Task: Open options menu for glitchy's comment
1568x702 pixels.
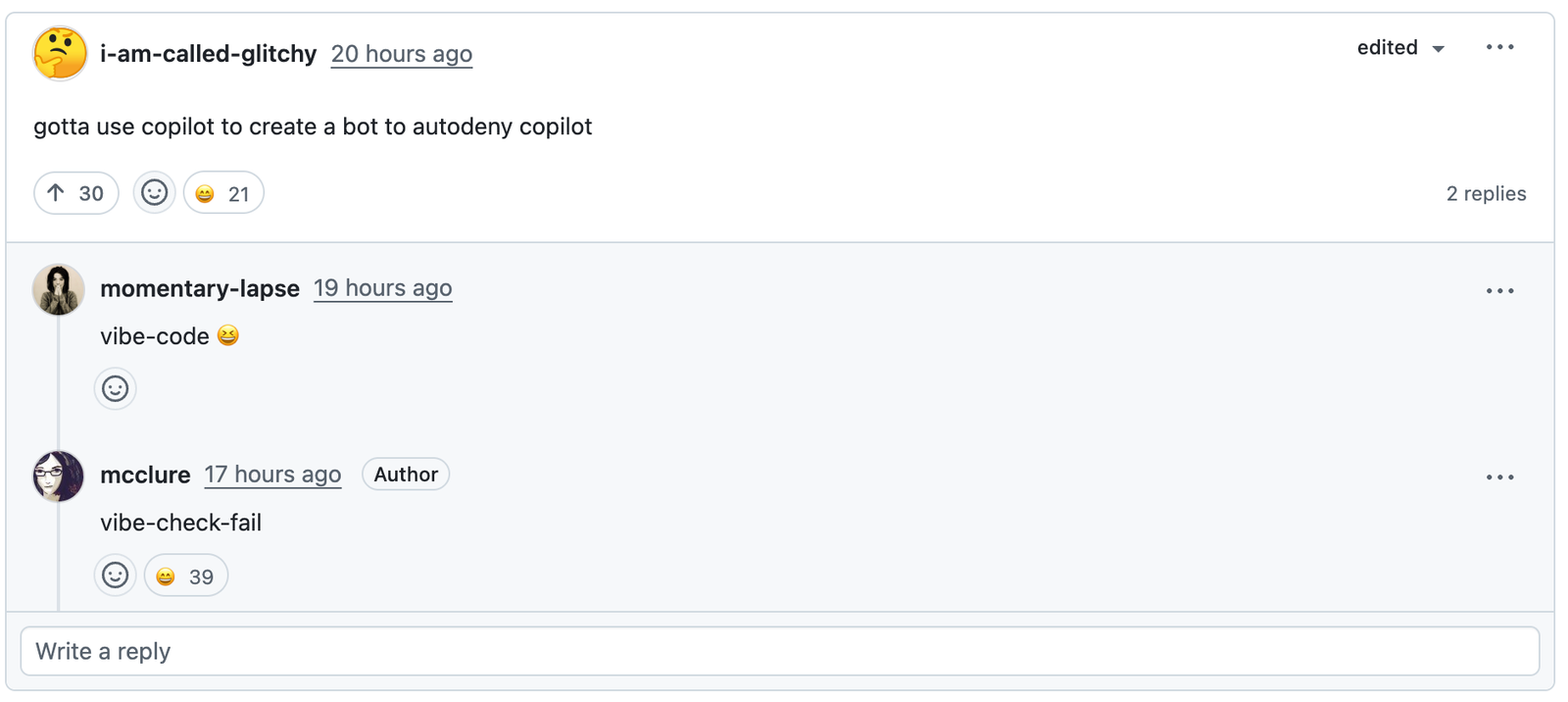Action: (x=1499, y=48)
